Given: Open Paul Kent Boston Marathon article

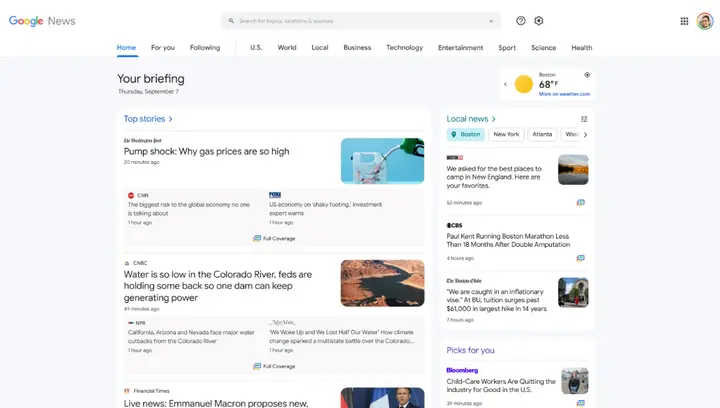Looking at the screenshot, I should (508, 240).
